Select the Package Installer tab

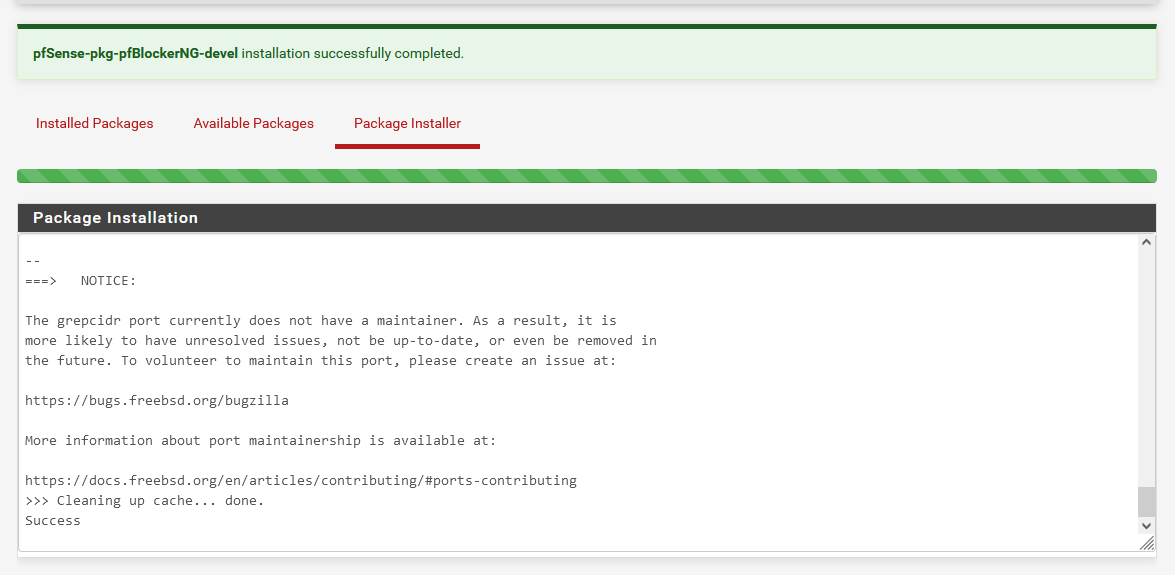(407, 123)
